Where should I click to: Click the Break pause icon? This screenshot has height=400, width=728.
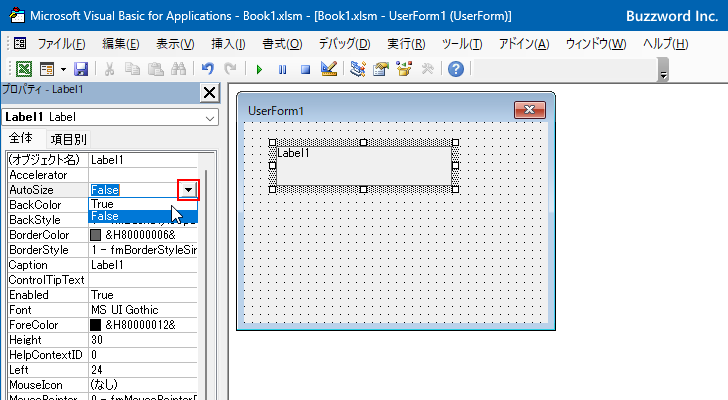[x=282, y=70]
